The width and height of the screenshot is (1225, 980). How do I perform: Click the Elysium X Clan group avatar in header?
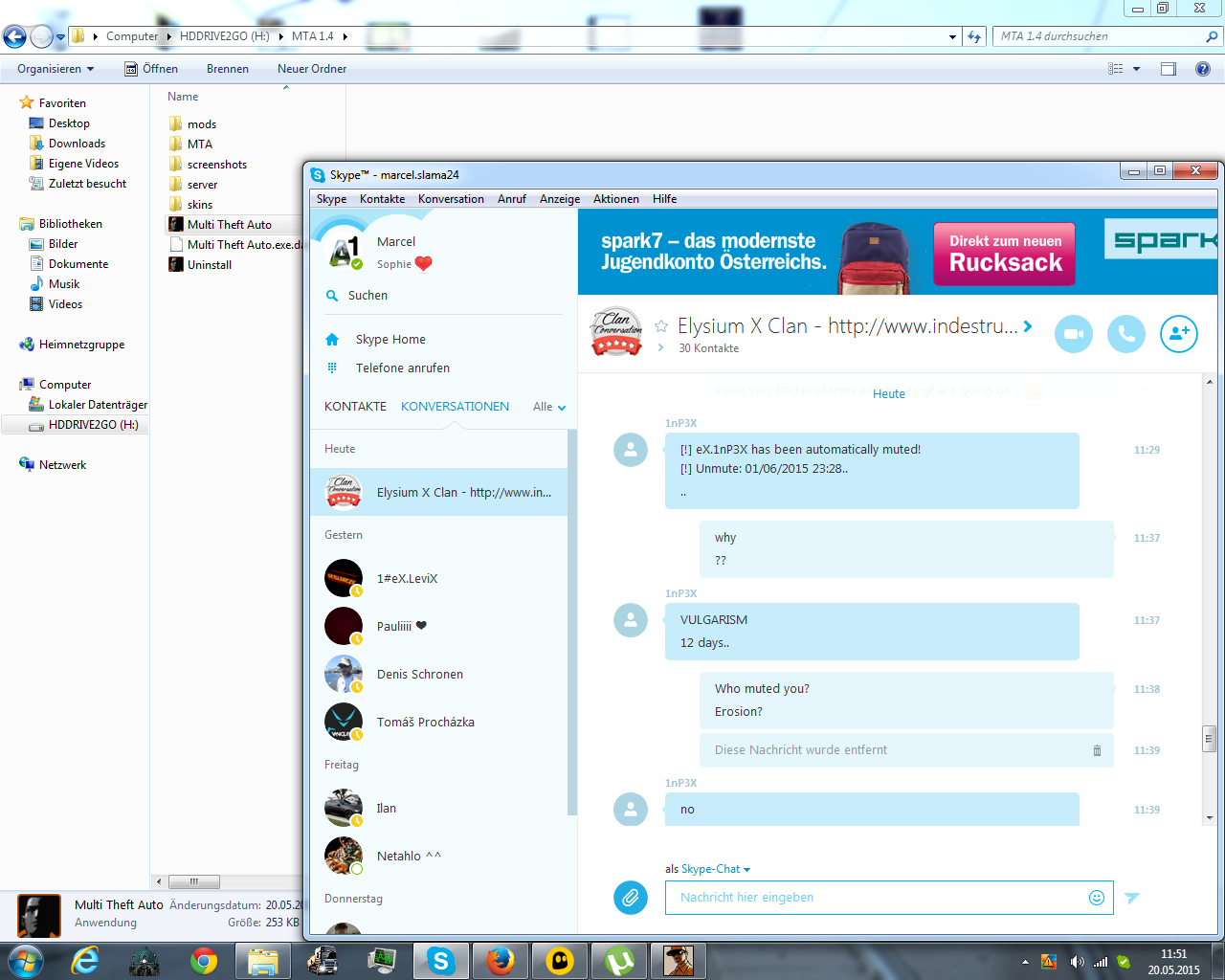pos(616,332)
